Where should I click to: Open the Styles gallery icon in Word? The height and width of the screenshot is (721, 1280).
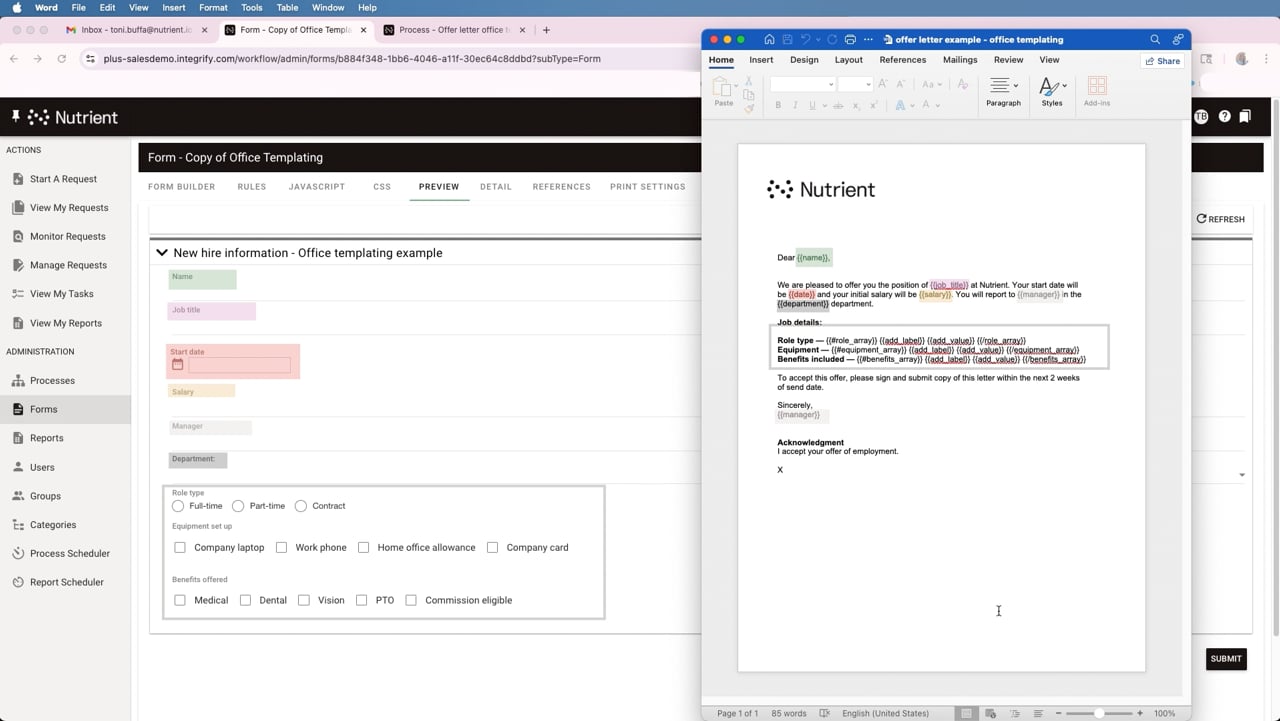tap(1047, 87)
